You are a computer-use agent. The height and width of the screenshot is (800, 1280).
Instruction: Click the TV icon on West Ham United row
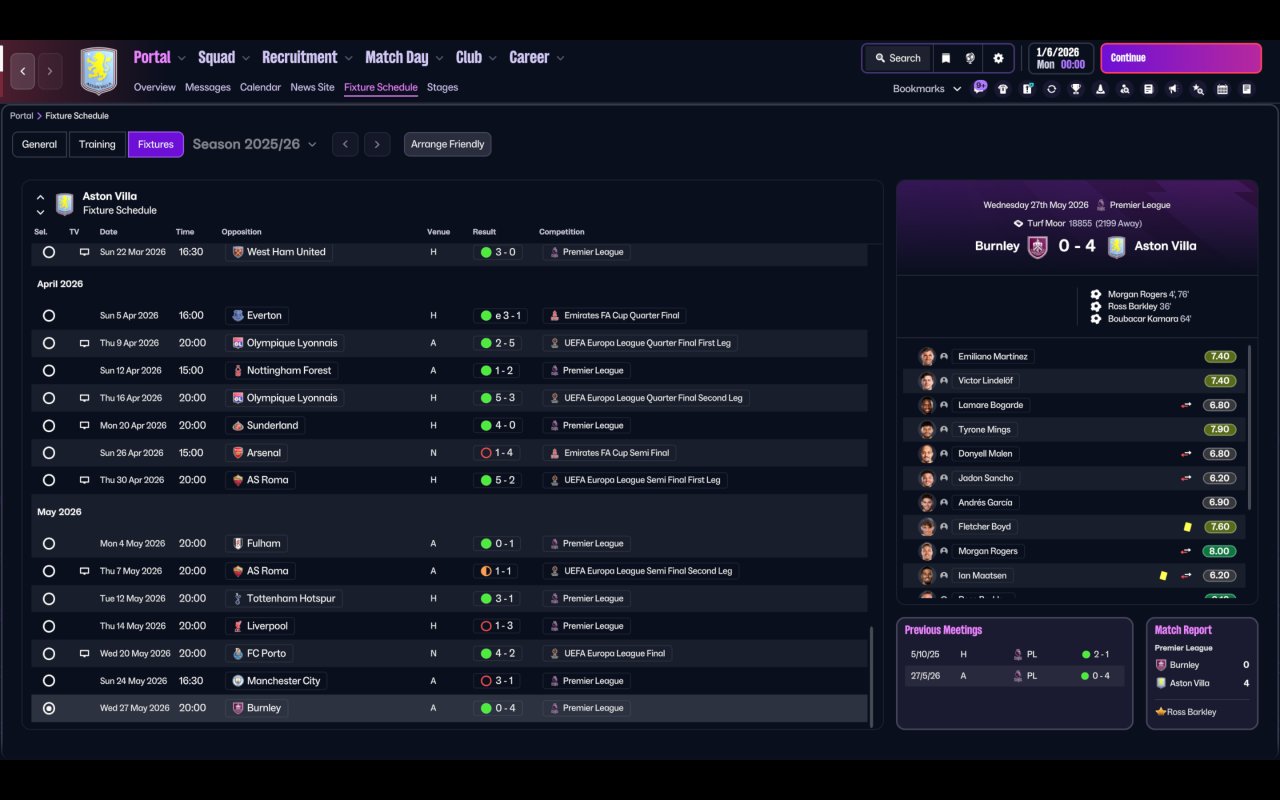(x=85, y=252)
